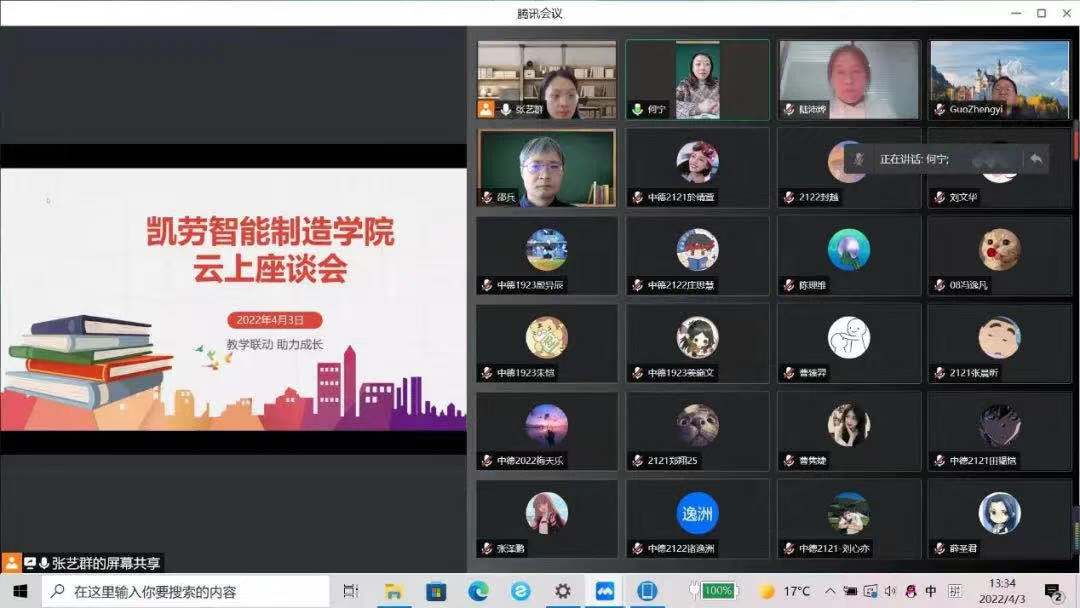Expand hidden system tray icons chevron

830,591
